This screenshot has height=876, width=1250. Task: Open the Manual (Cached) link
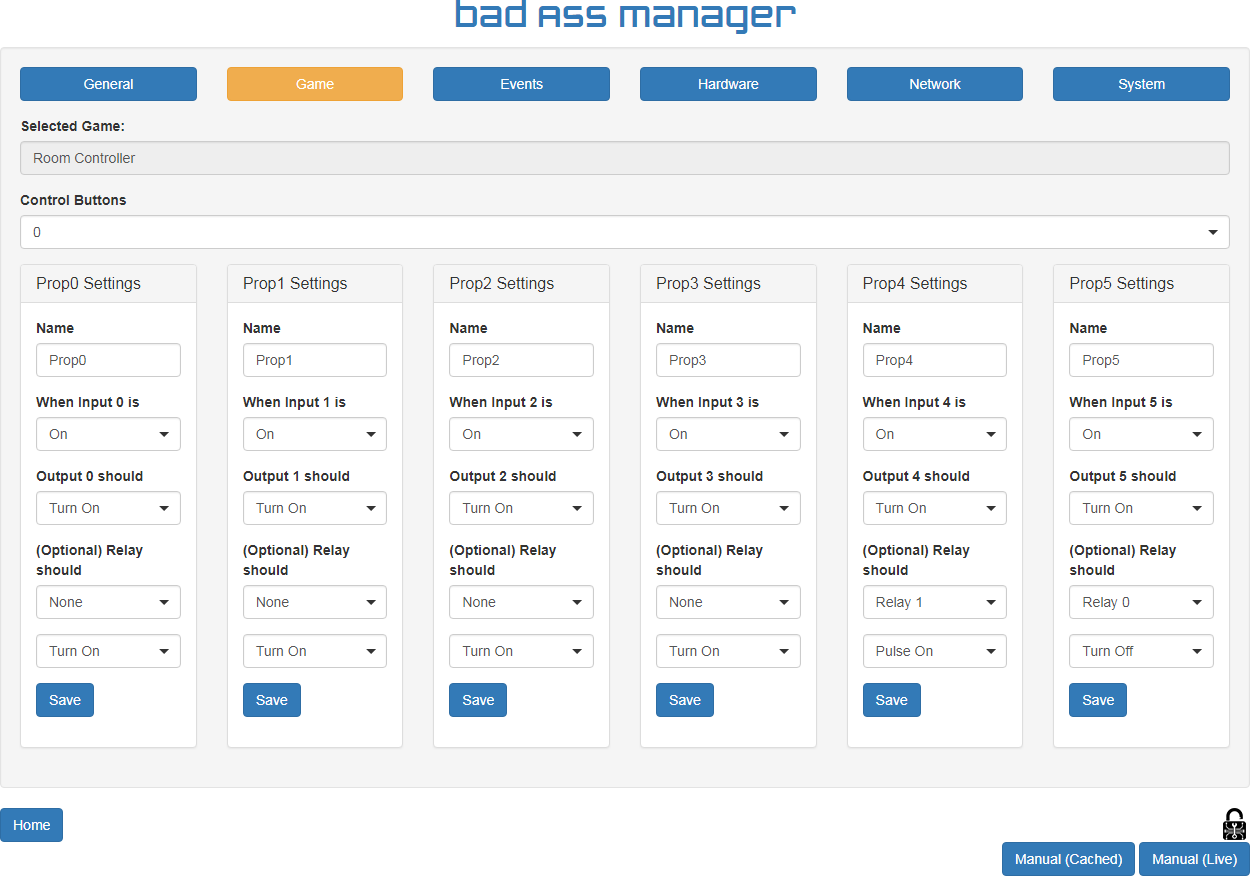1068,859
